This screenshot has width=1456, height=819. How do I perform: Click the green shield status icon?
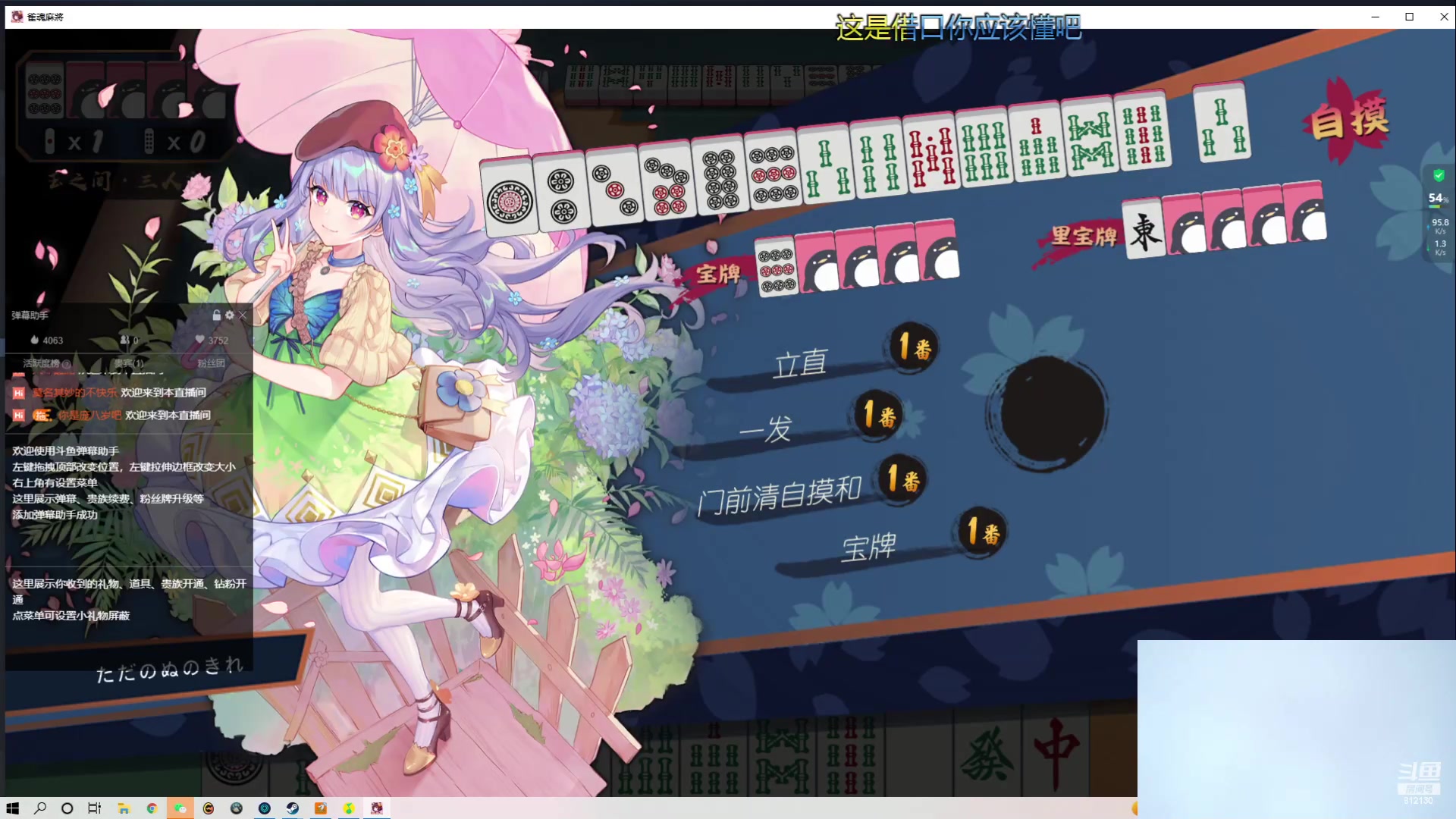pos(1439,175)
